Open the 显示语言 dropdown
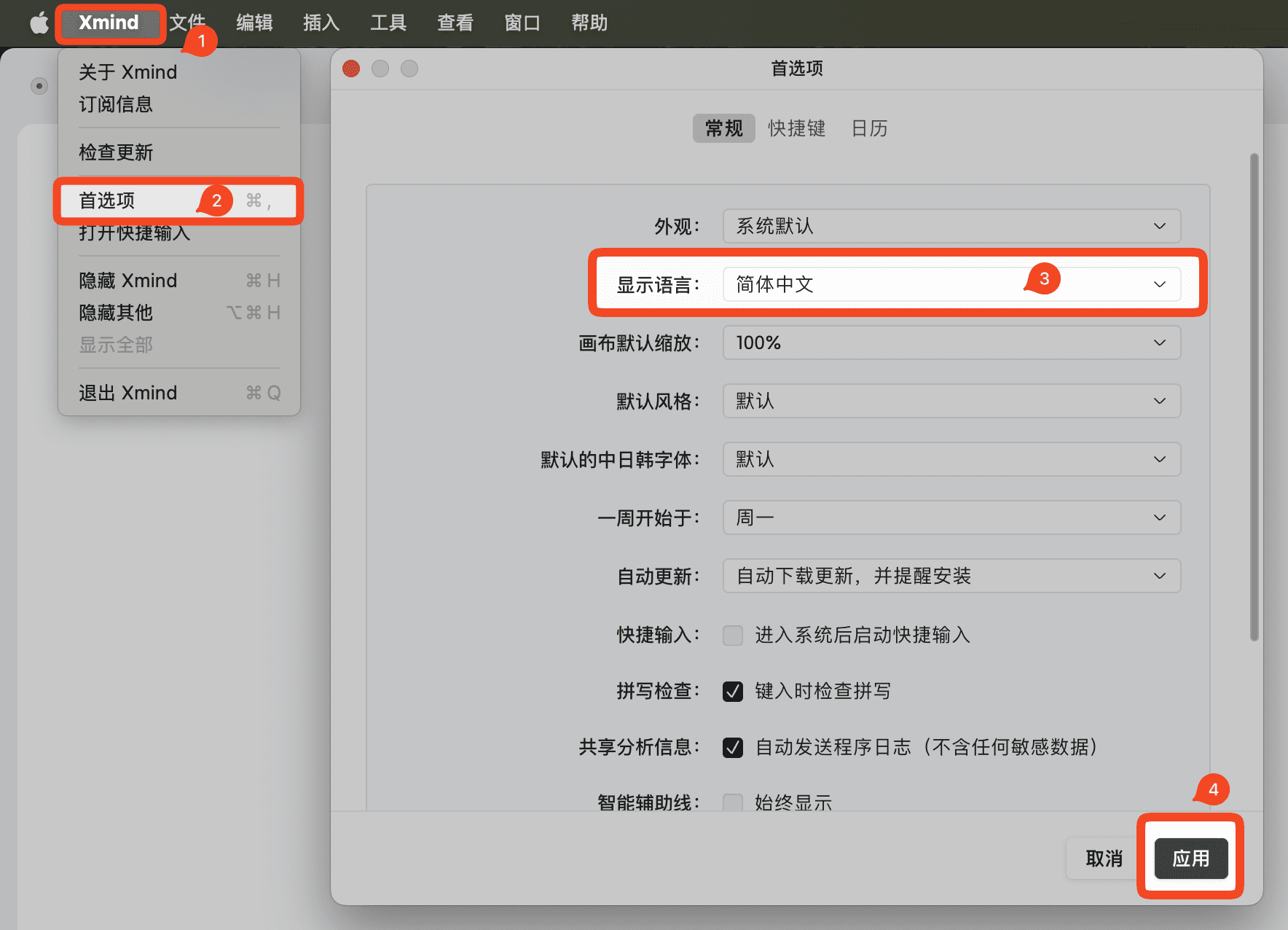Image resolution: width=1288 pixels, height=930 pixels. point(951,284)
